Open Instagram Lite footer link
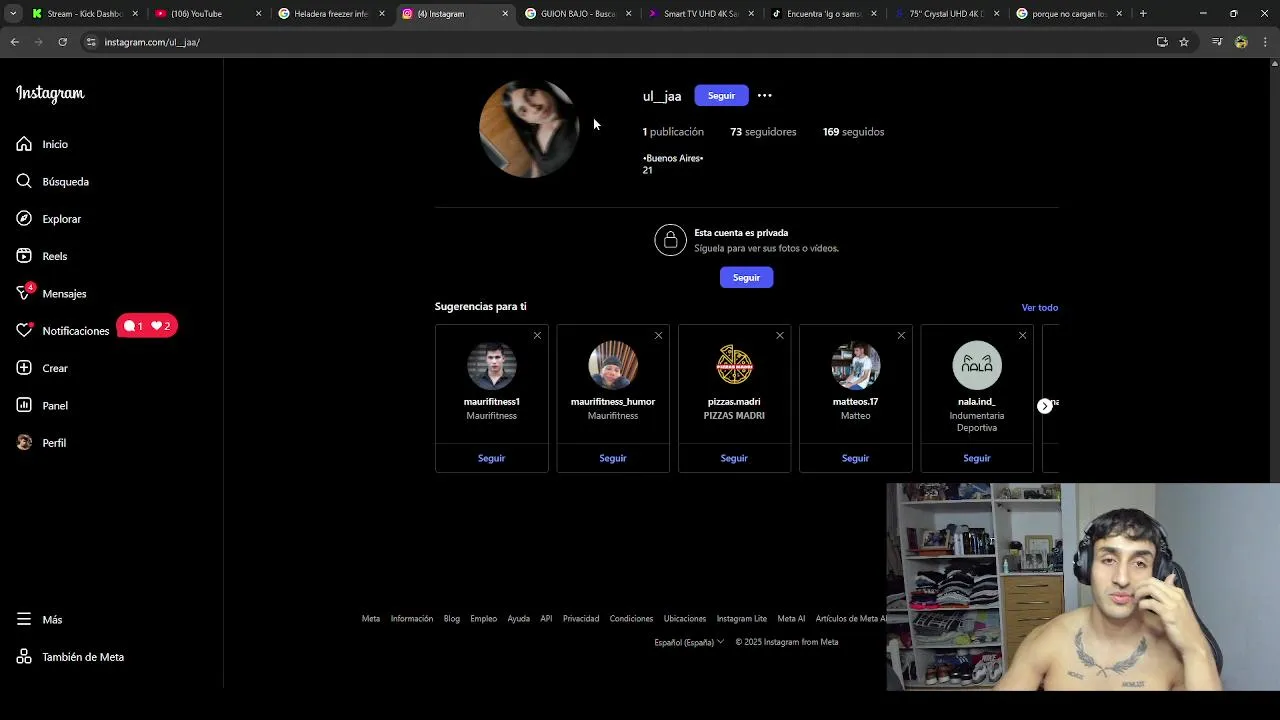This screenshot has width=1280, height=720. click(x=741, y=619)
